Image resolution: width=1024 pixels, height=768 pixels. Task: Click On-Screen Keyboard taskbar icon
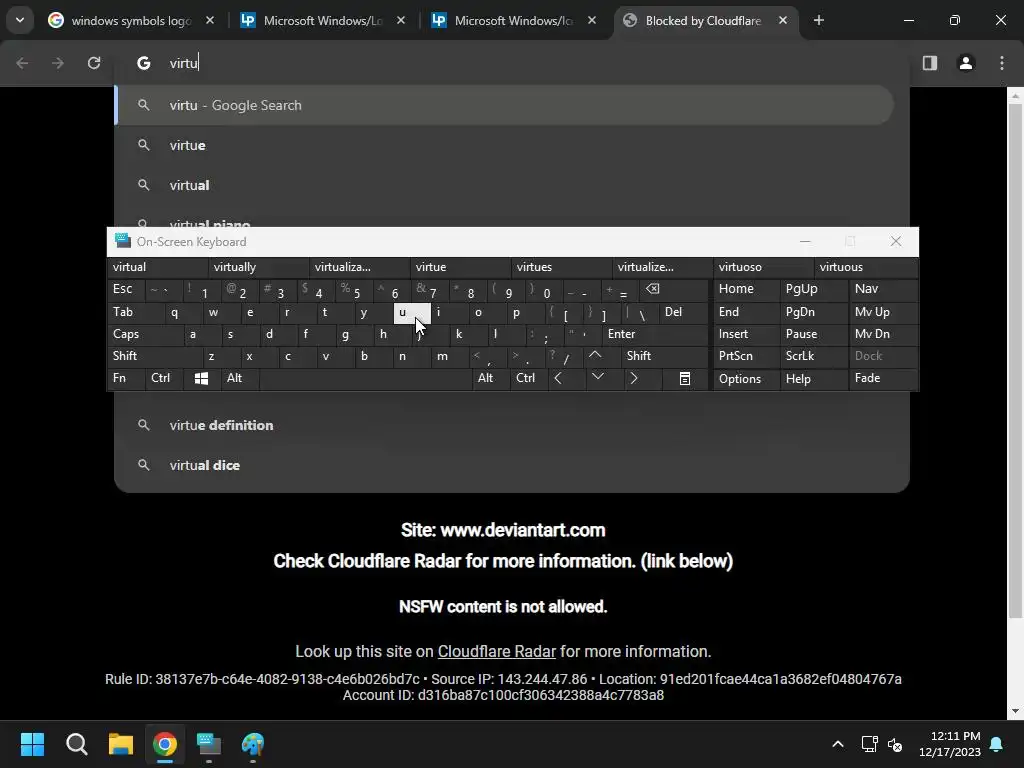(209, 744)
